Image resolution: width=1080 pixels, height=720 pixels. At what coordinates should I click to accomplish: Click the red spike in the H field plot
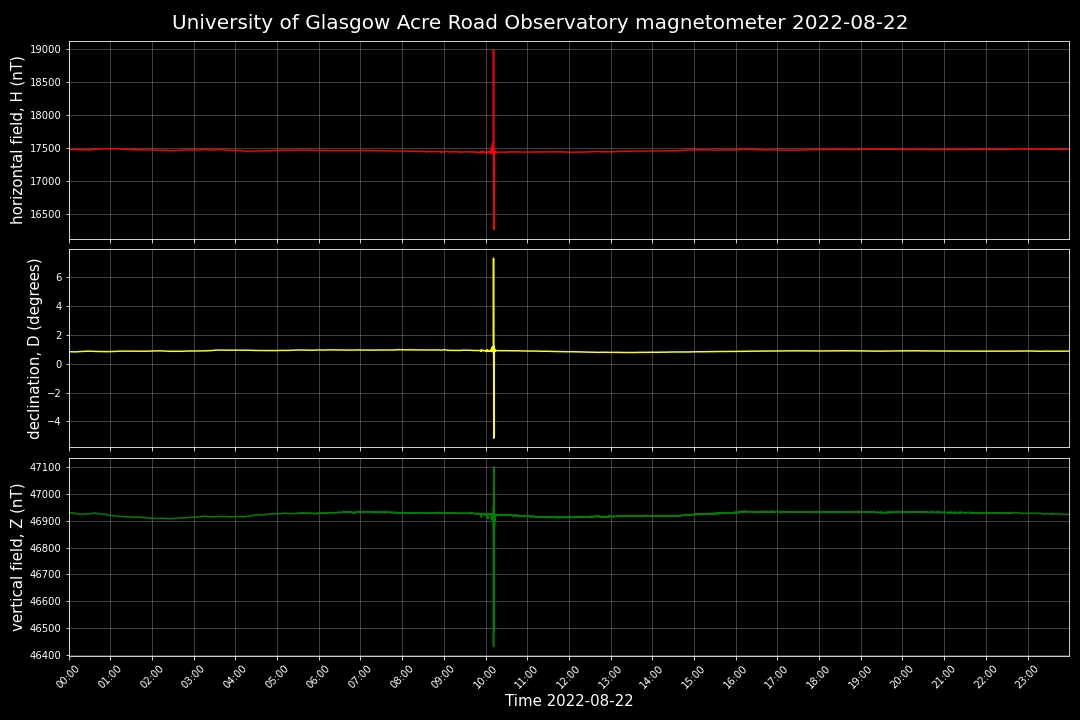493,139
